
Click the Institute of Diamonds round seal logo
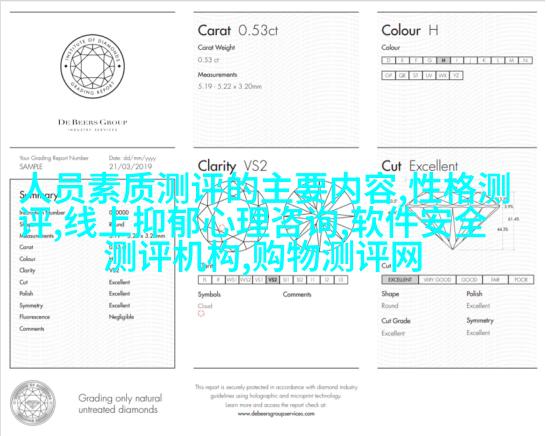tap(93, 66)
